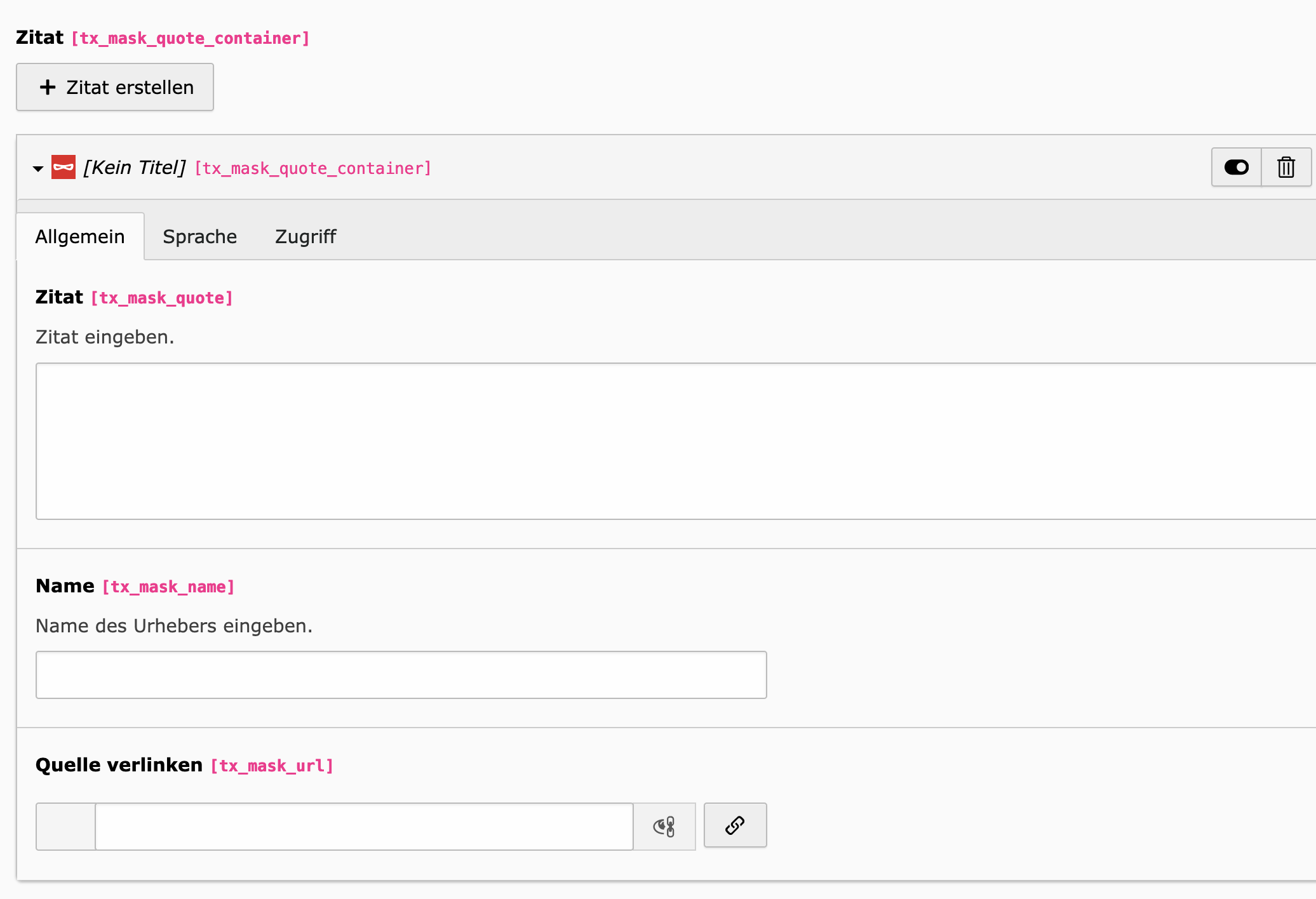Open the link wizard chain icon
The image size is (1316, 899).
735,825
